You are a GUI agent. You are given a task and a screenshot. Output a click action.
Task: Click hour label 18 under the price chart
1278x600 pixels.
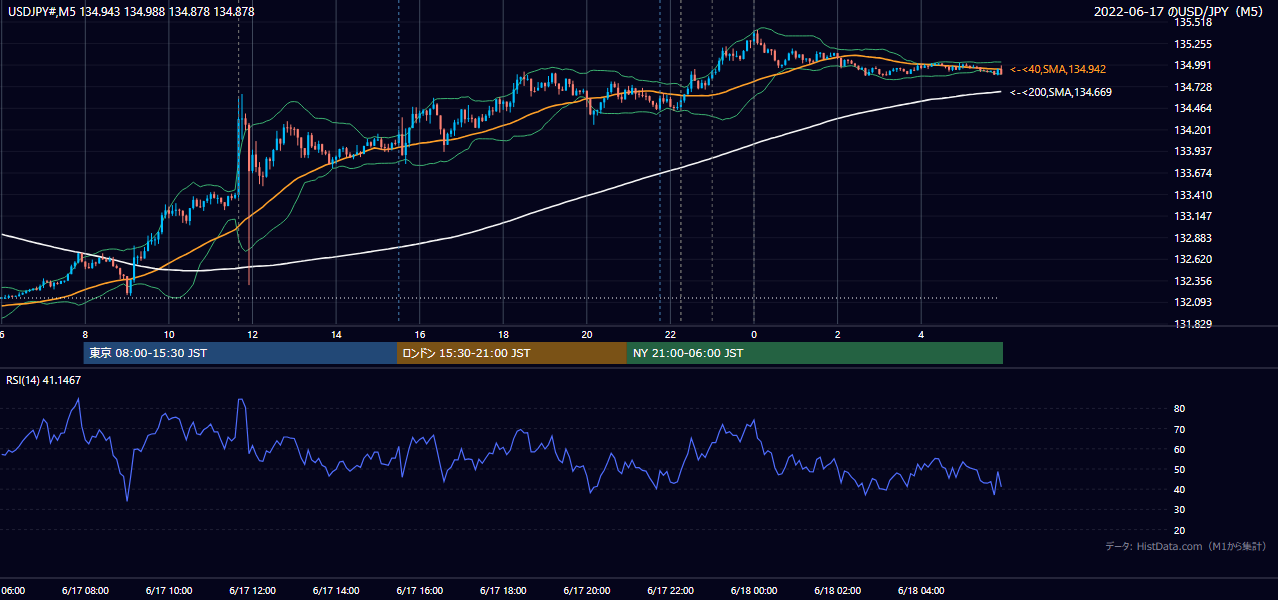pyautogui.click(x=503, y=334)
